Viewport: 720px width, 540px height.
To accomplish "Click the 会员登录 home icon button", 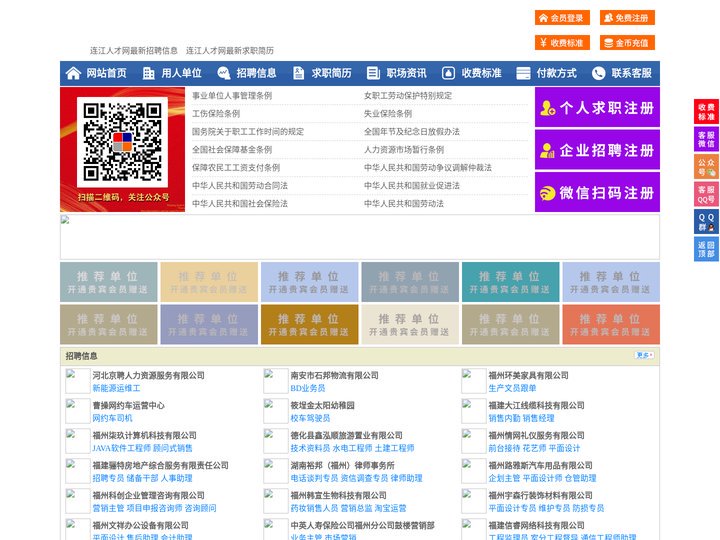I will pyautogui.click(x=562, y=18).
